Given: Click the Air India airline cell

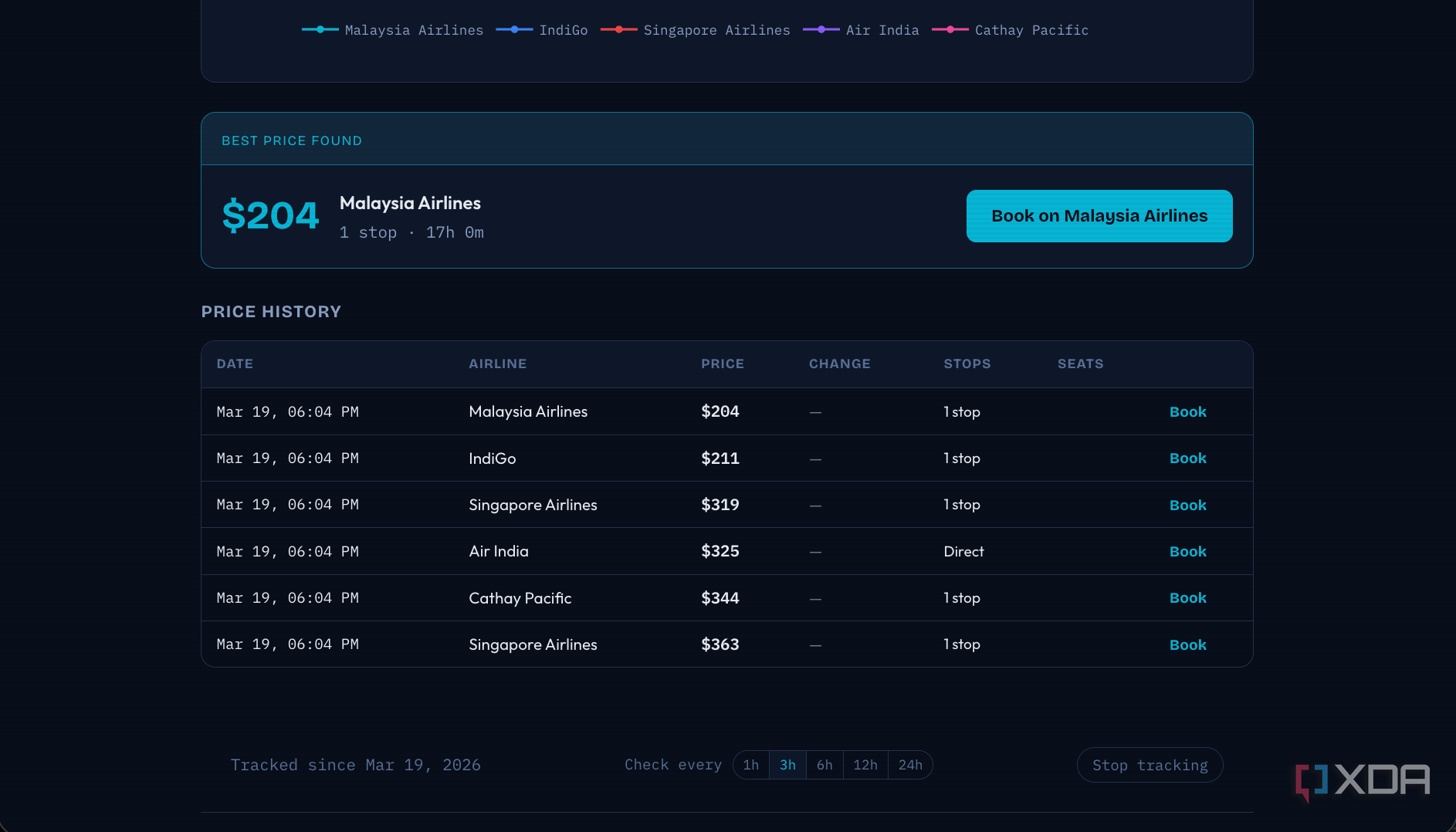Looking at the screenshot, I should [x=499, y=551].
